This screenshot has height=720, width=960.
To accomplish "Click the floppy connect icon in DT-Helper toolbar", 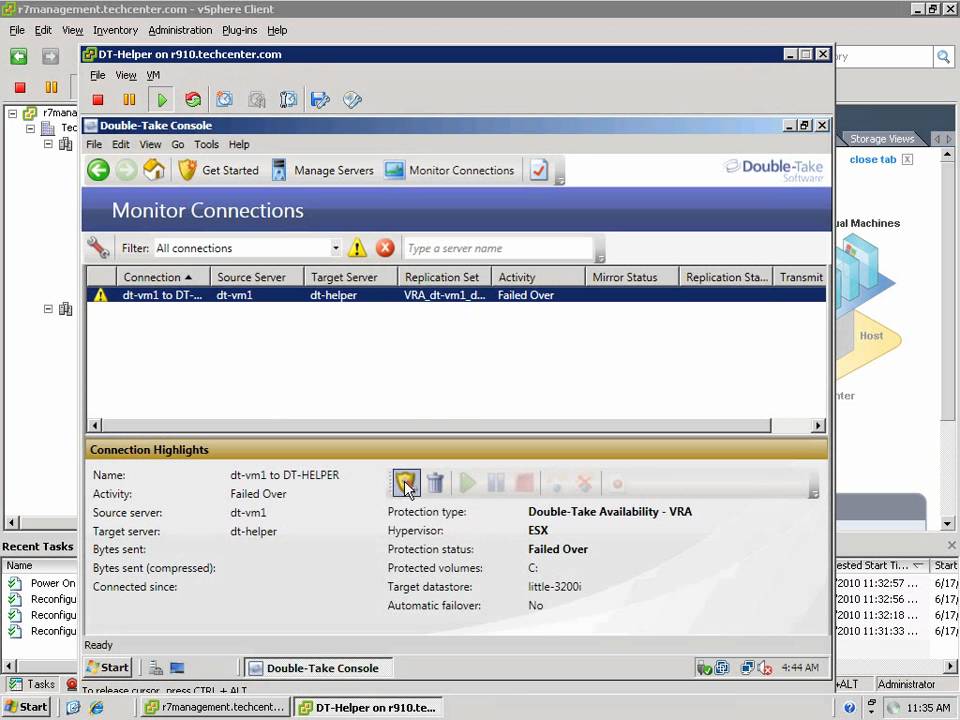I will point(320,99).
